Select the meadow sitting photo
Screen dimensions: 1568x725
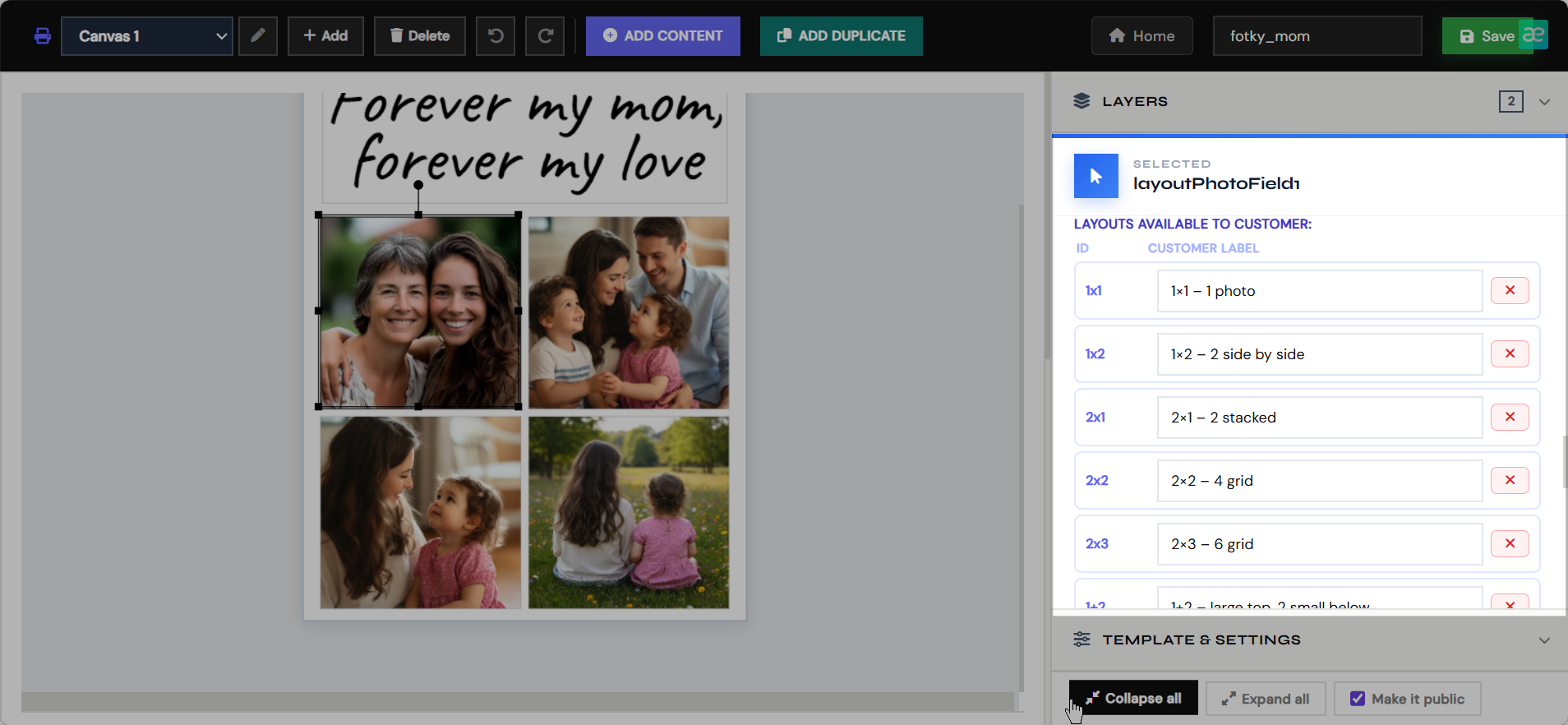(x=629, y=512)
